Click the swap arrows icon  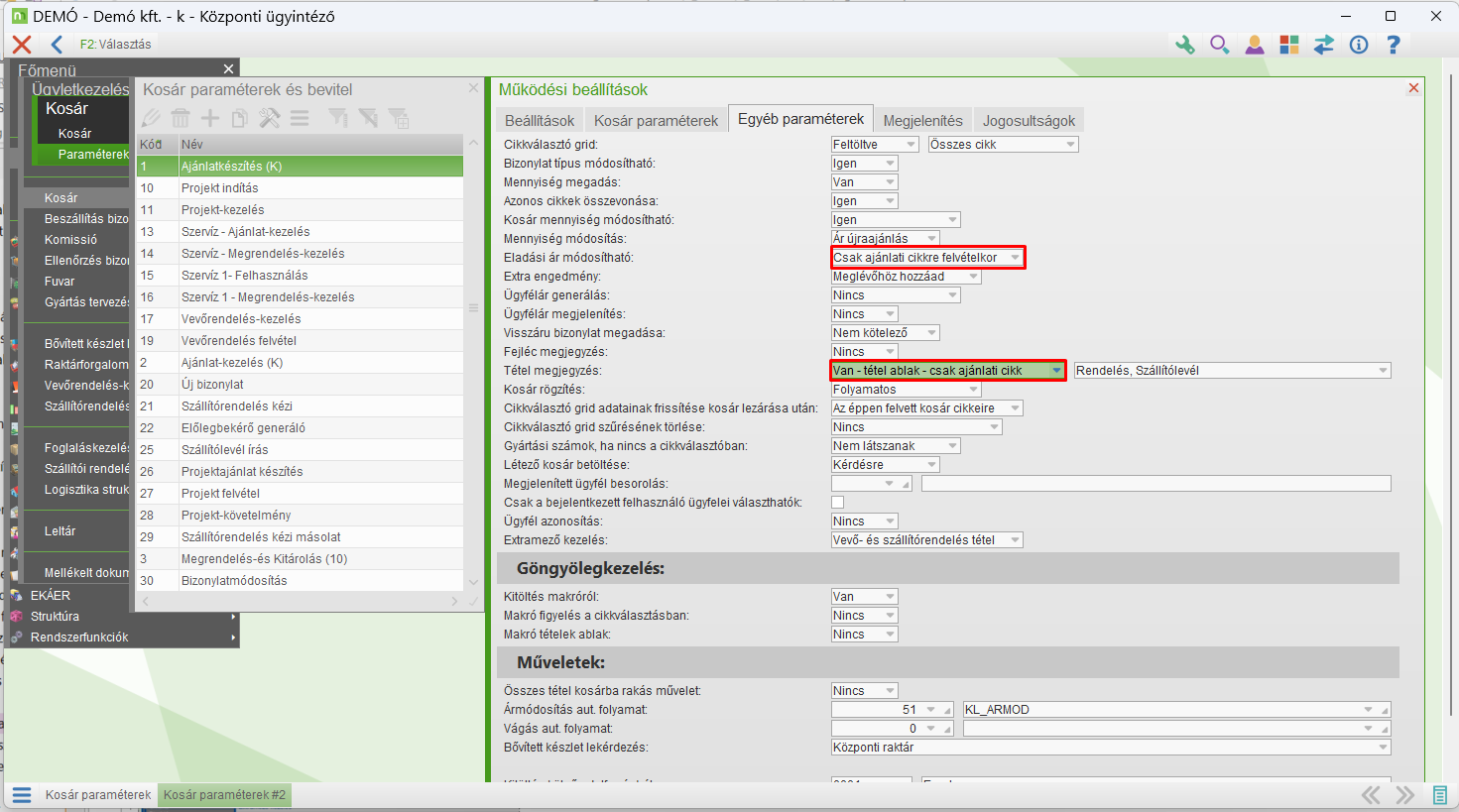pos(1324,45)
